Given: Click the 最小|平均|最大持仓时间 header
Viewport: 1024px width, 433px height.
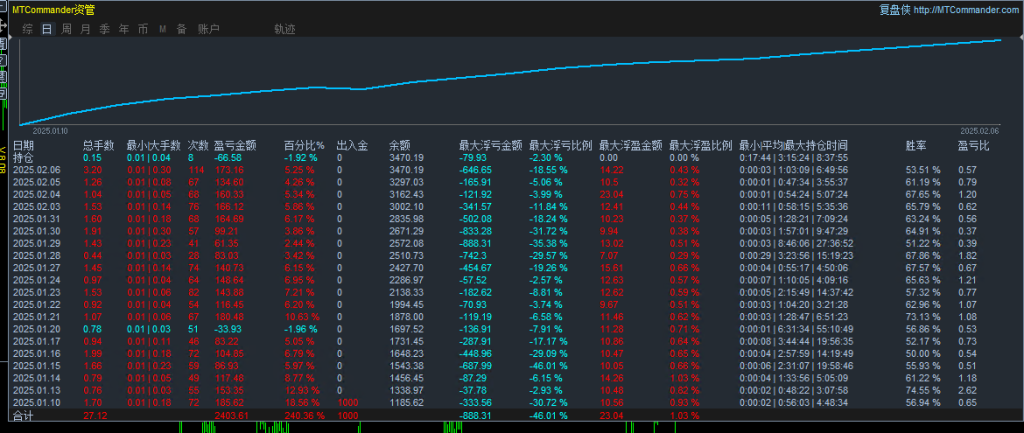Looking at the screenshot, I should click(793, 146).
